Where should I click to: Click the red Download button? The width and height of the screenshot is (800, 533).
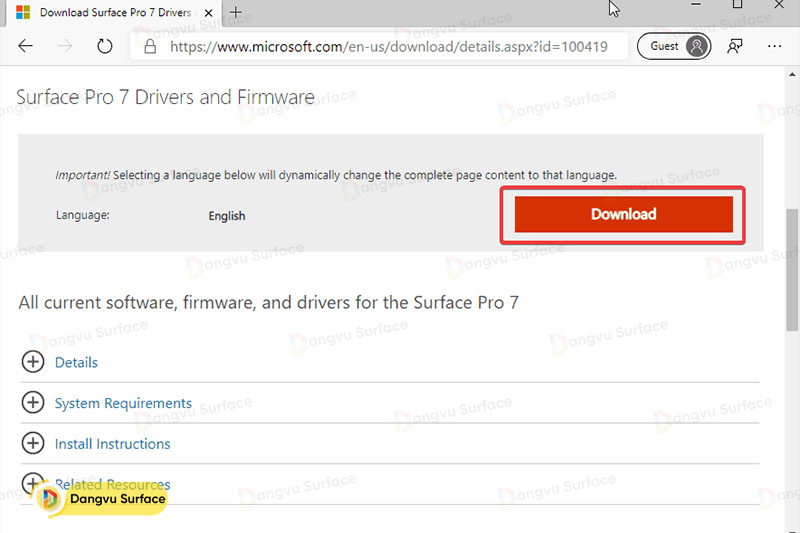coord(623,214)
